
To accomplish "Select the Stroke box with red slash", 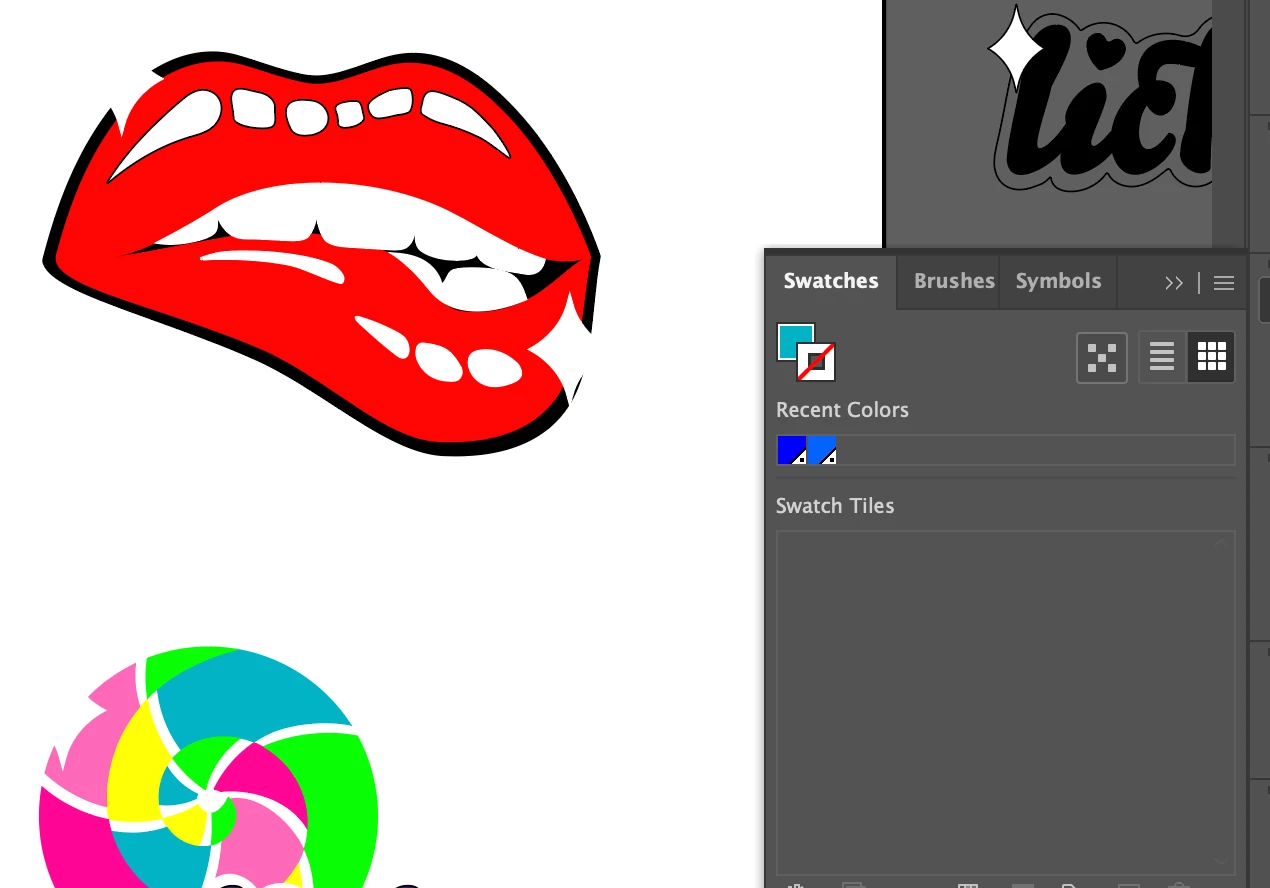I will pyautogui.click(x=816, y=362).
